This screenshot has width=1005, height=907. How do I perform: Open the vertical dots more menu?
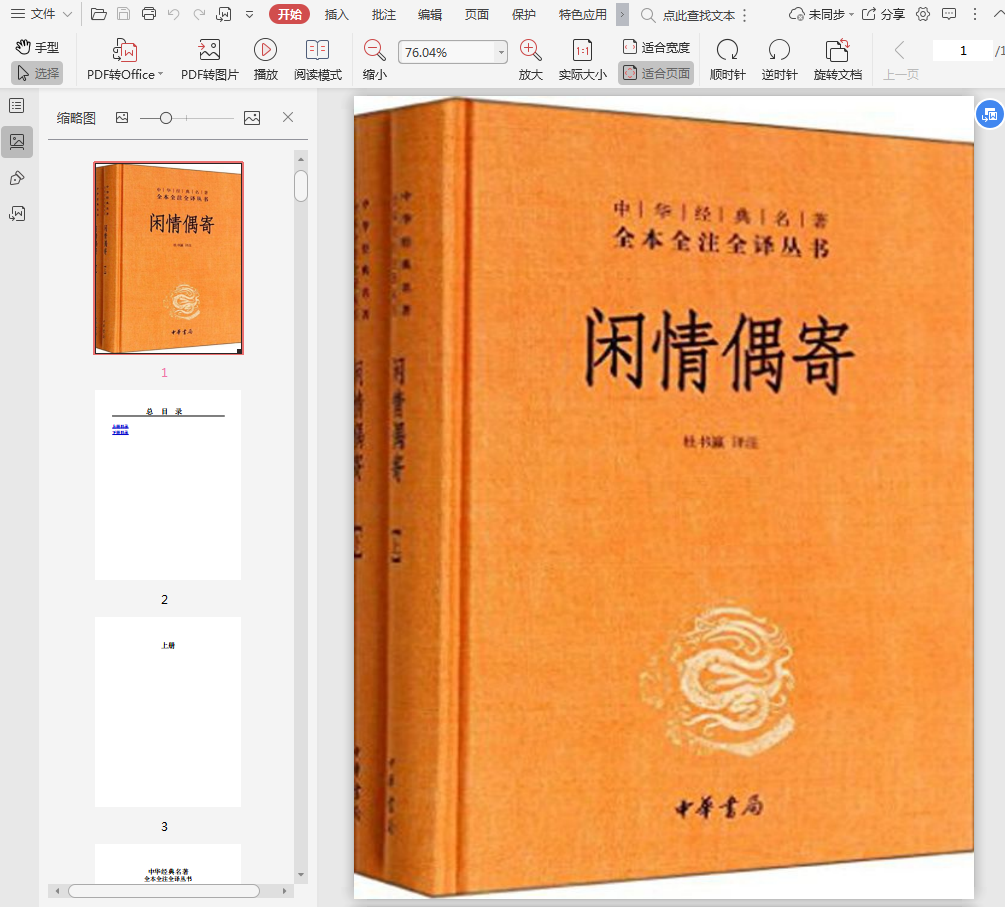point(975,14)
